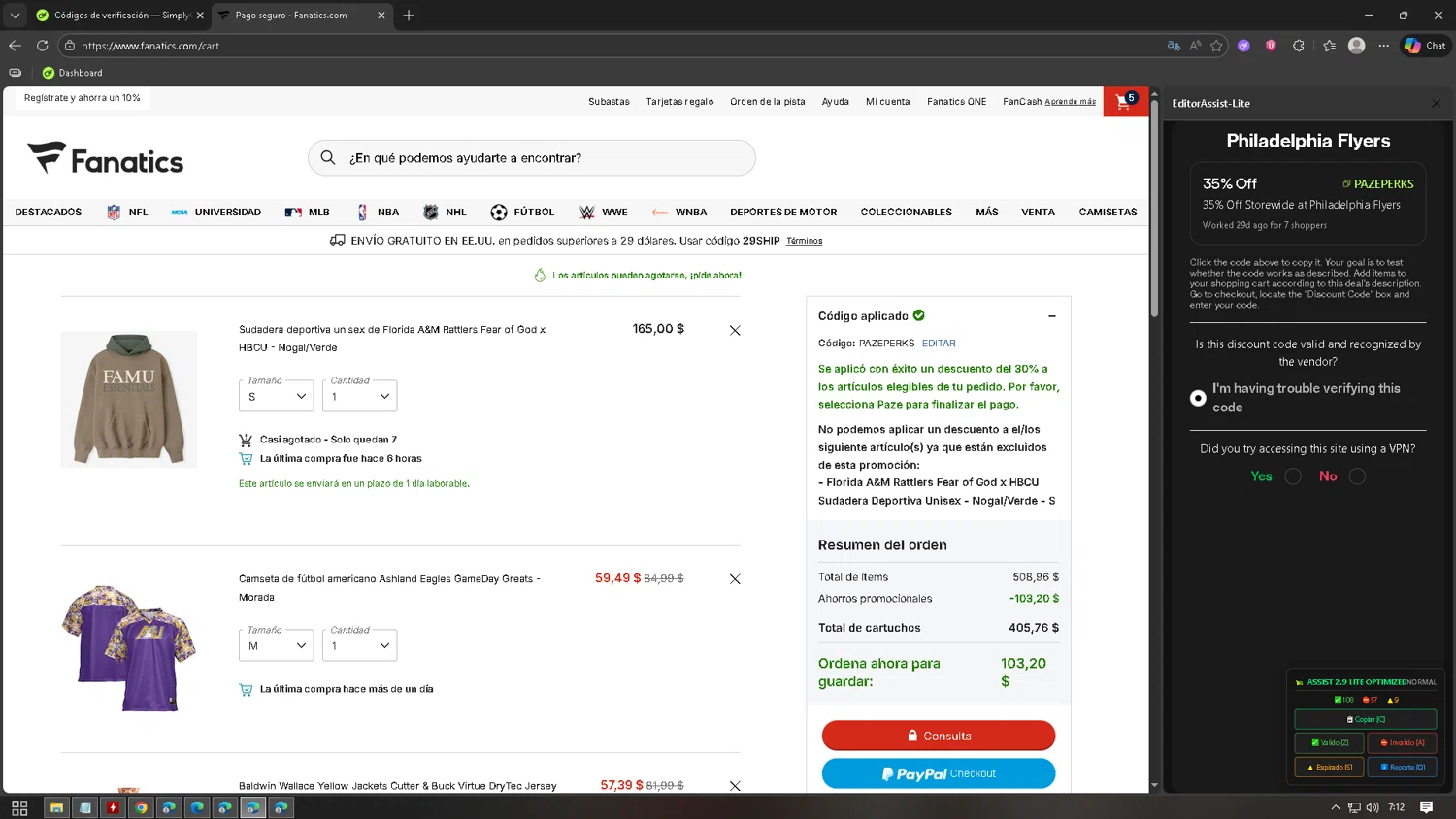Show hidden system tray icons

[x=1336, y=807]
